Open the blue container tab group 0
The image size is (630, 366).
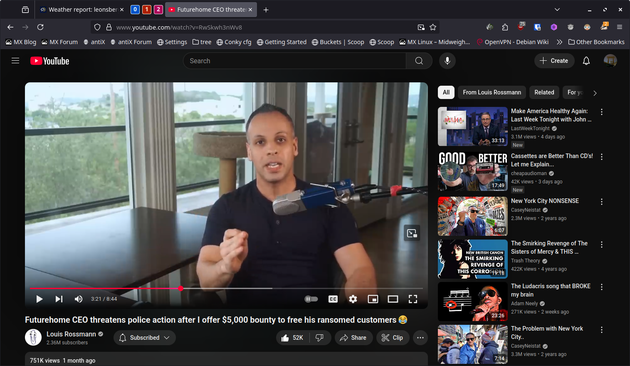(135, 10)
